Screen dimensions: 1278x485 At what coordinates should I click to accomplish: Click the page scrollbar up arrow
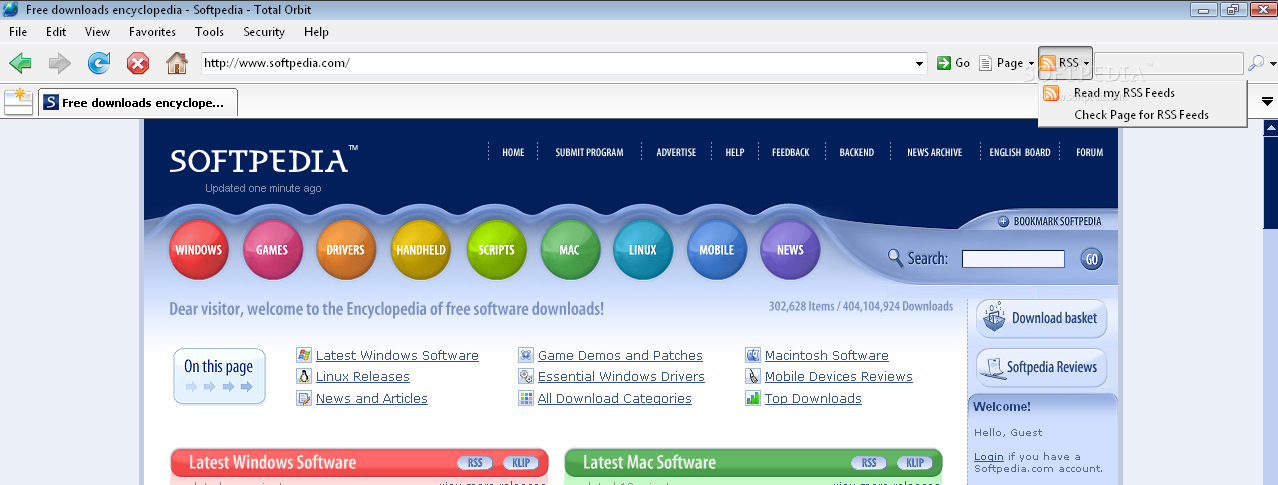coord(1271,128)
